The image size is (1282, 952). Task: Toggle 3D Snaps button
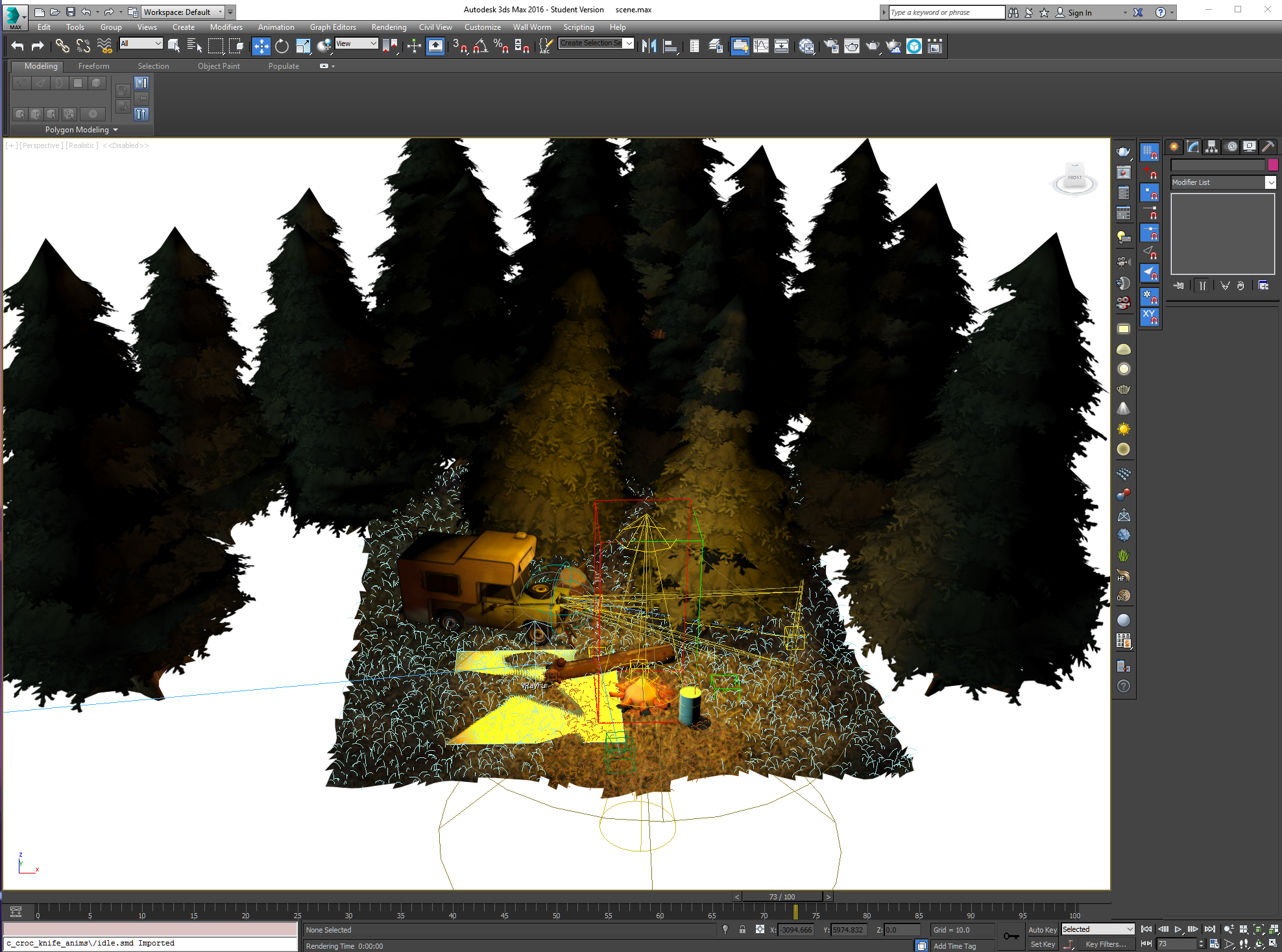point(460,45)
